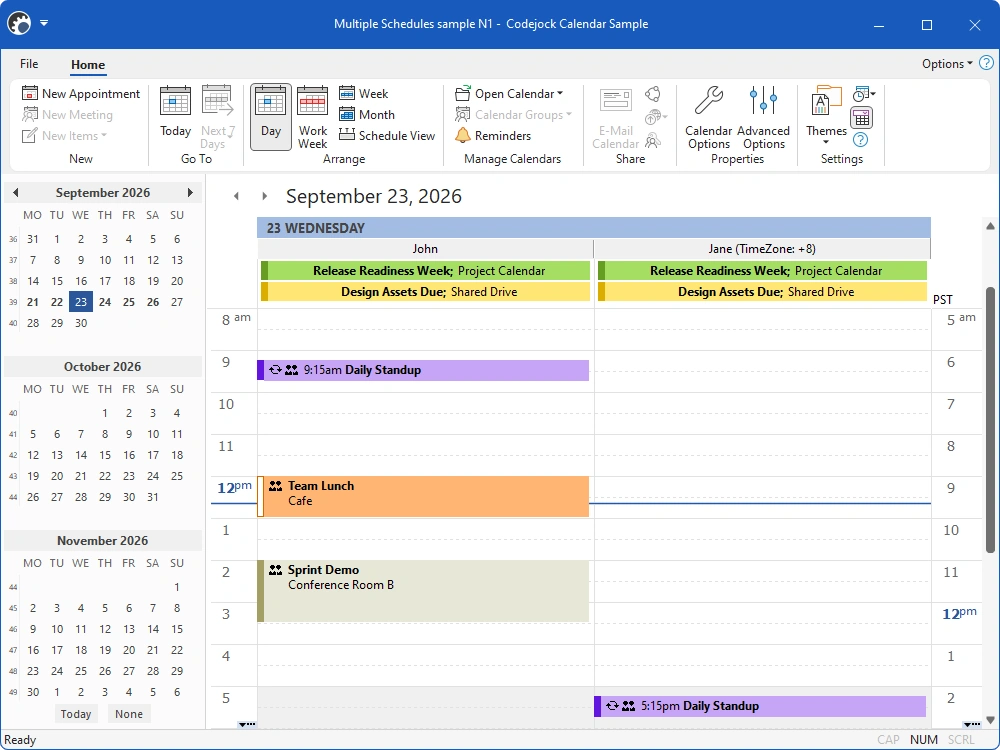This screenshot has width=1000, height=750.
Task: Switch to Schedule View
Action: click(x=387, y=135)
